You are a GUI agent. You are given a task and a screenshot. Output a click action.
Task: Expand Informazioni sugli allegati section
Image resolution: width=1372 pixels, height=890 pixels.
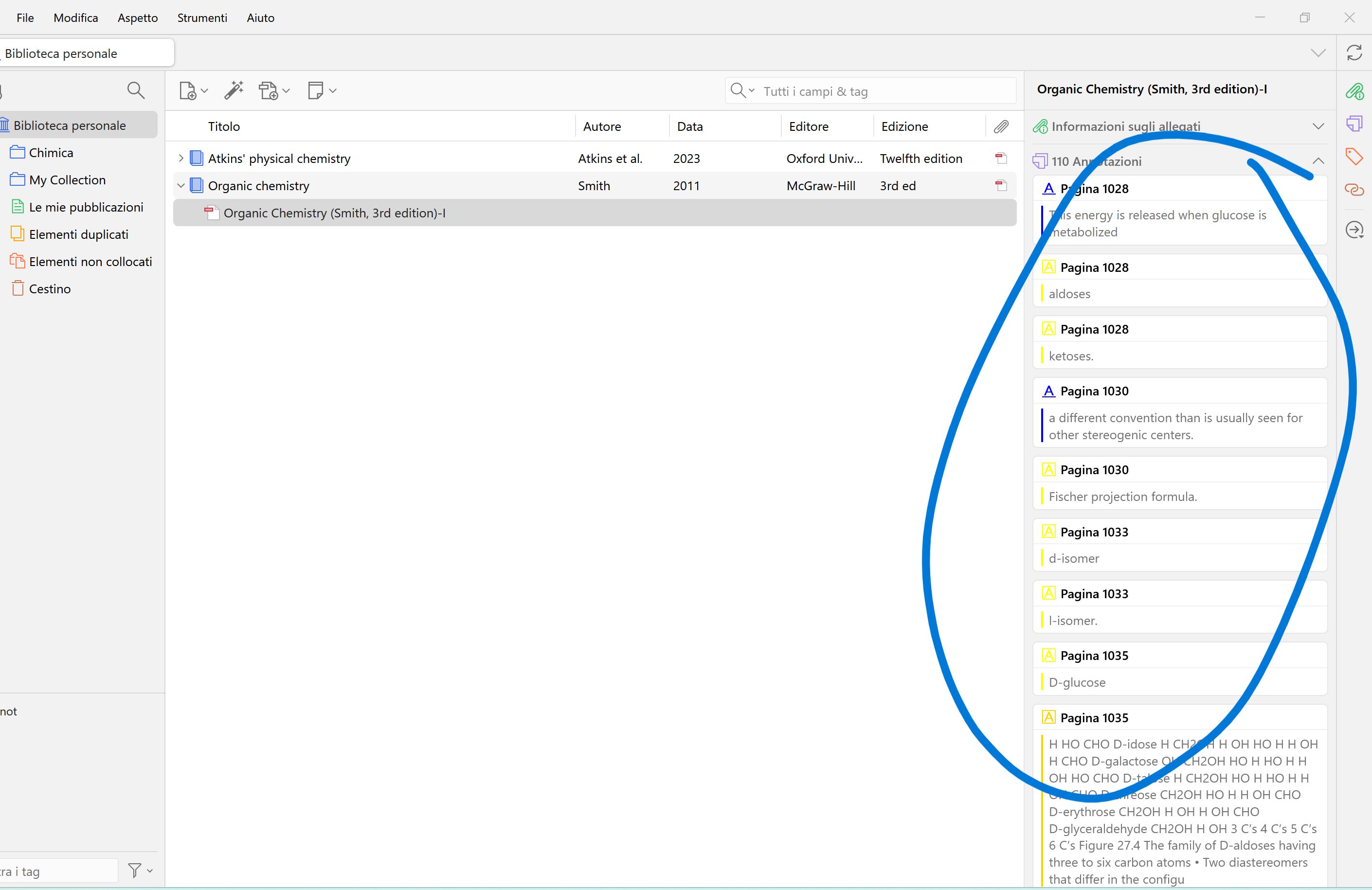pyautogui.click(x=1318, y=126)
